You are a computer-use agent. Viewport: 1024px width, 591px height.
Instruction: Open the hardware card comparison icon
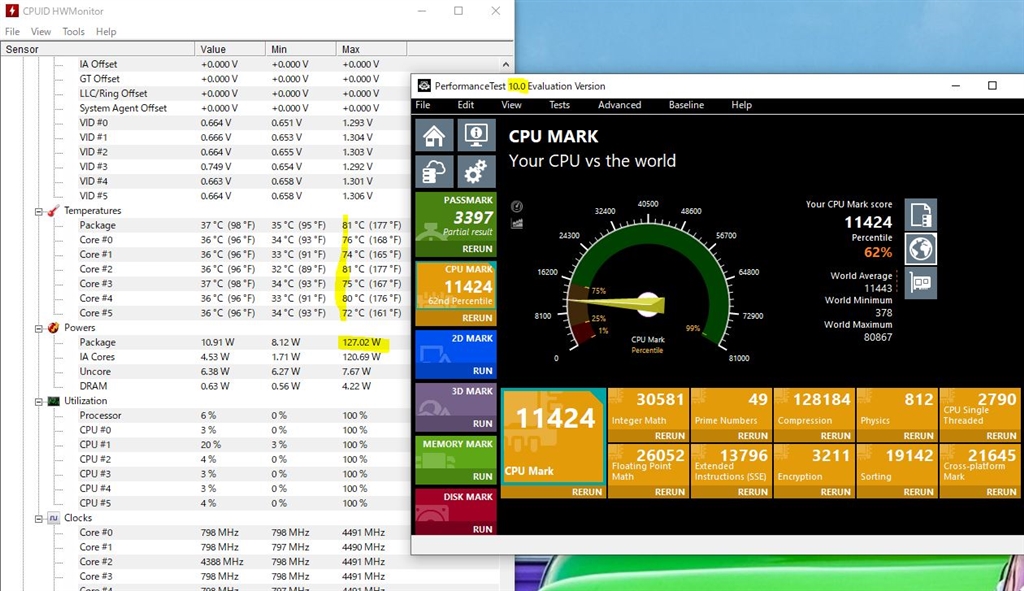(x=920, y=283)
